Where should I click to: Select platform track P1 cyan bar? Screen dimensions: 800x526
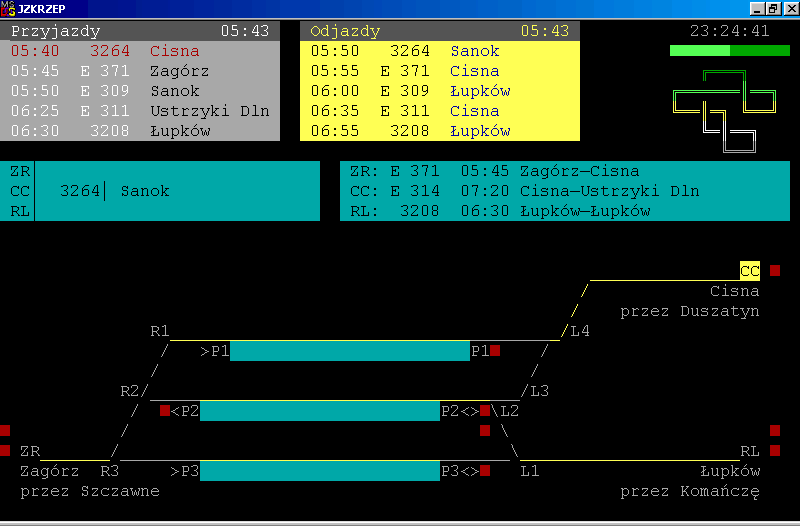(x=350, y=351)
